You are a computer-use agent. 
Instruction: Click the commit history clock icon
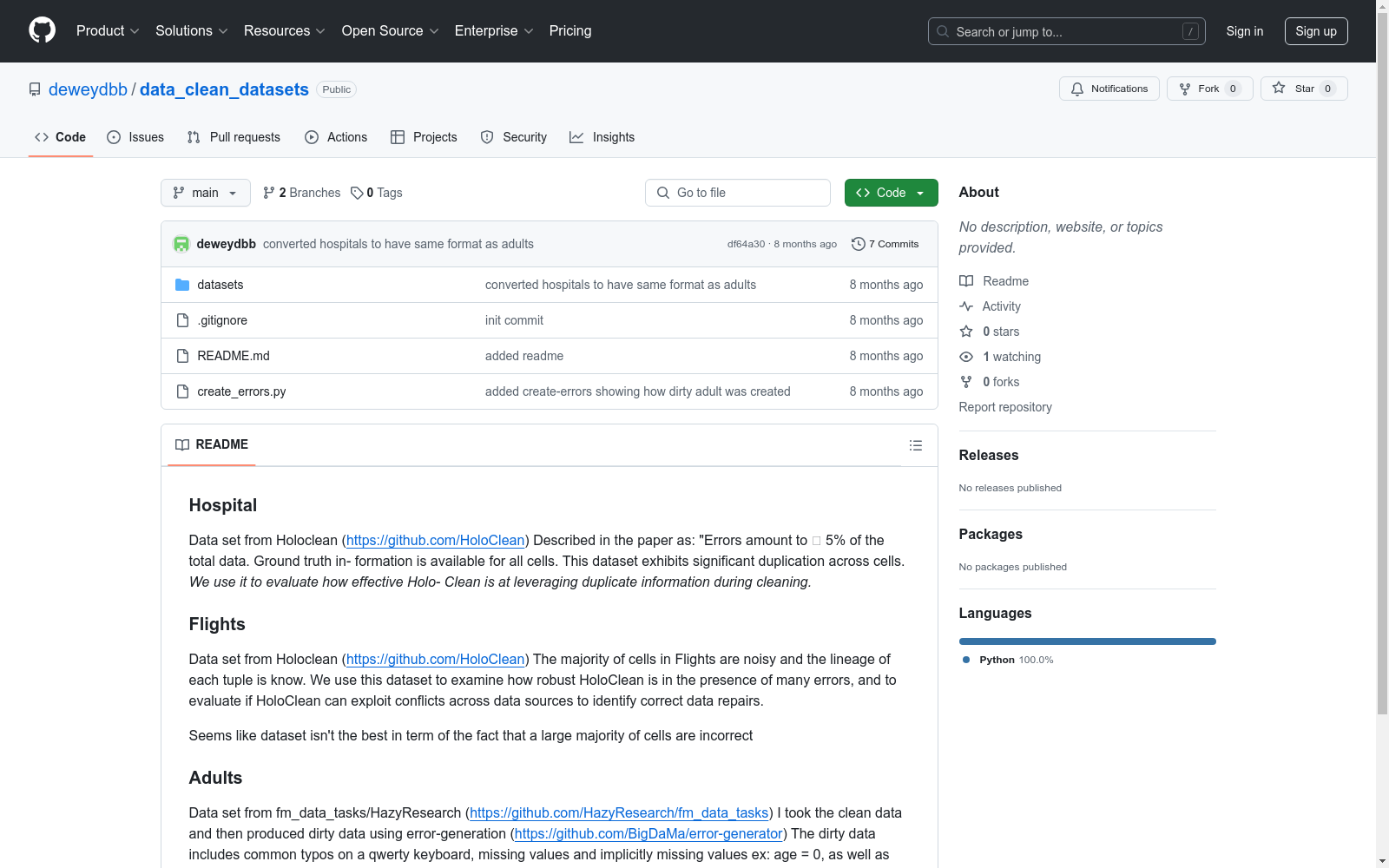(x=859, y=244)
